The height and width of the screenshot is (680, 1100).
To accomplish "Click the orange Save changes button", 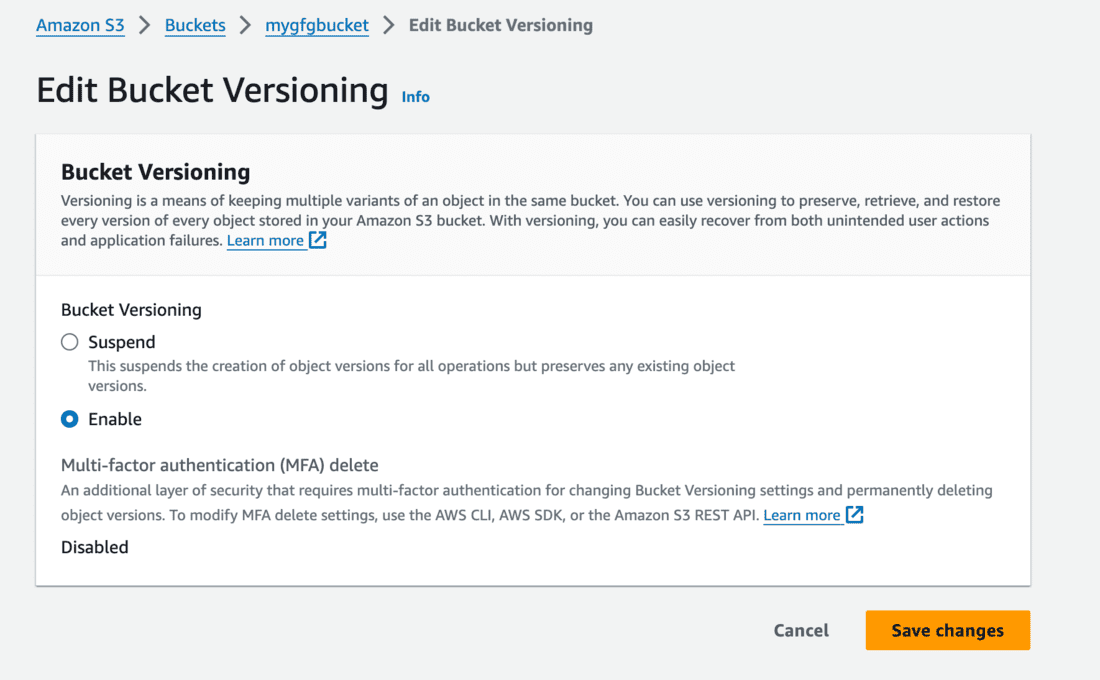I will (947, 630).
